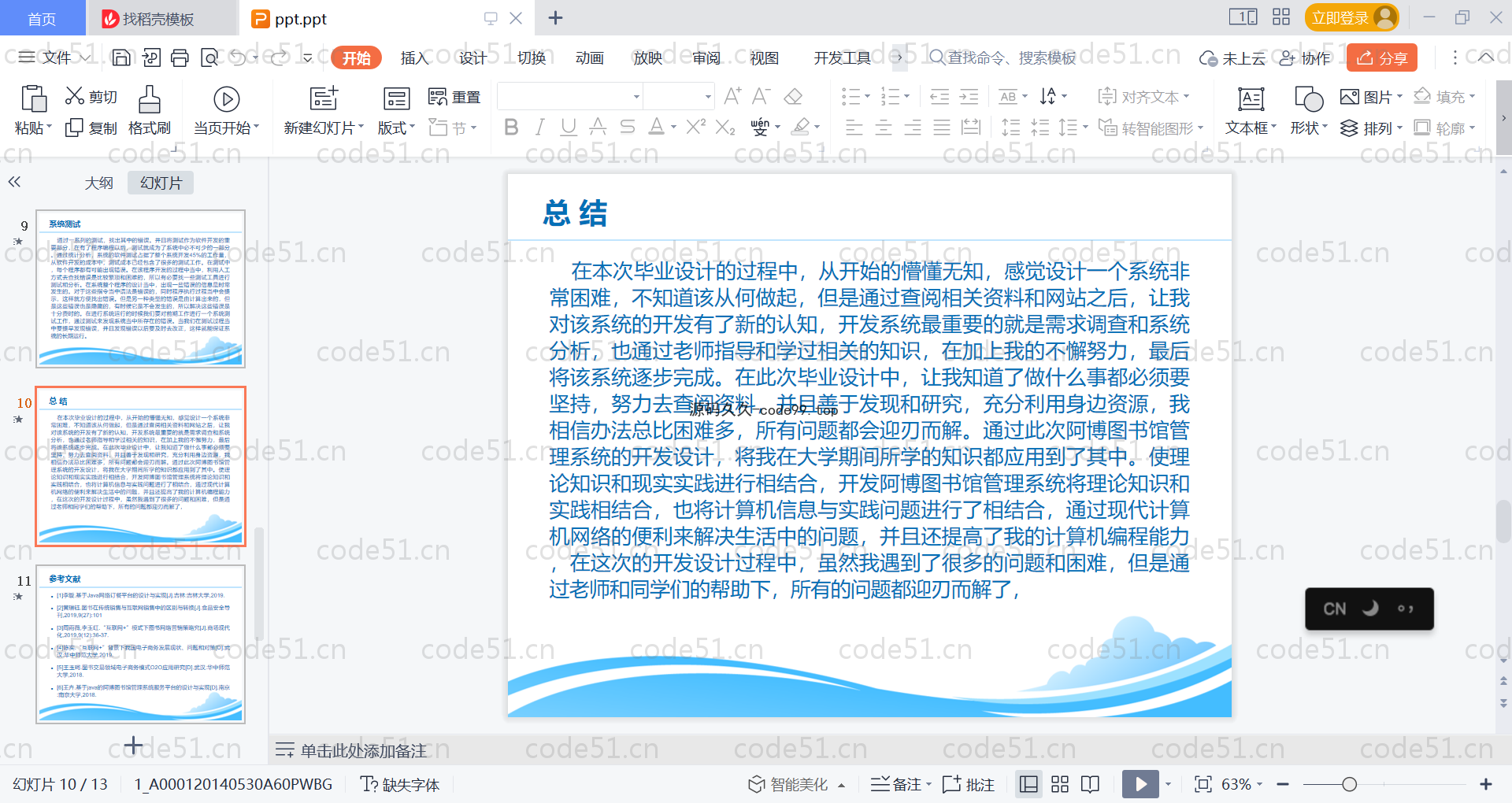Undo the last action
1512x803 pixels.
pos(238,57)
